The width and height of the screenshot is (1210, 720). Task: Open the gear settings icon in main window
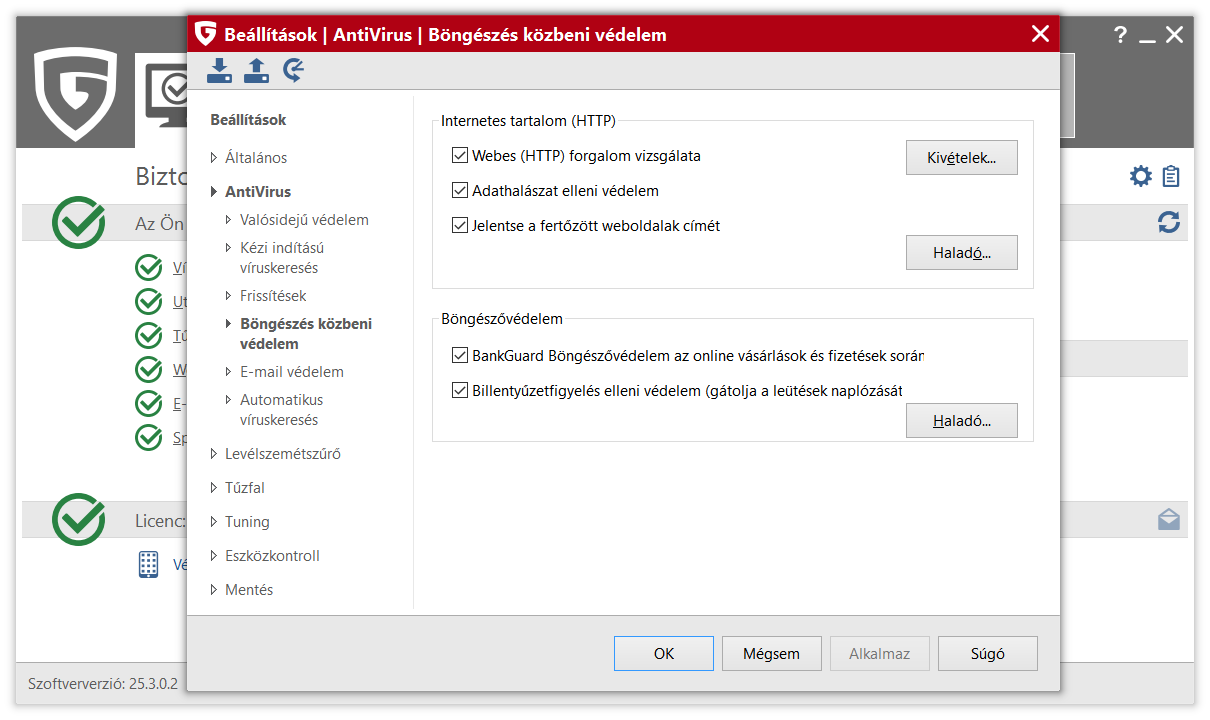coord(1141,177)
